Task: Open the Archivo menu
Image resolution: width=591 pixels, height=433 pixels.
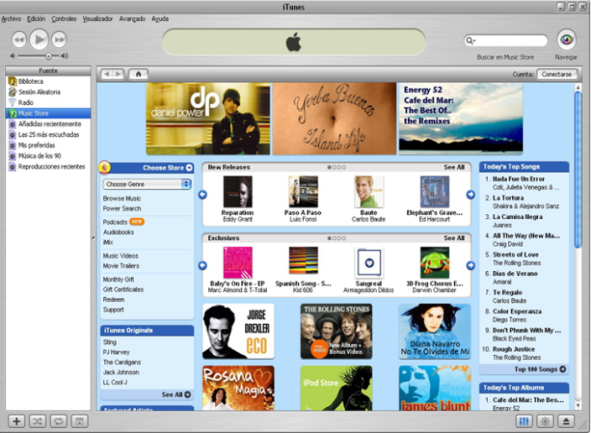Action: 11,19
